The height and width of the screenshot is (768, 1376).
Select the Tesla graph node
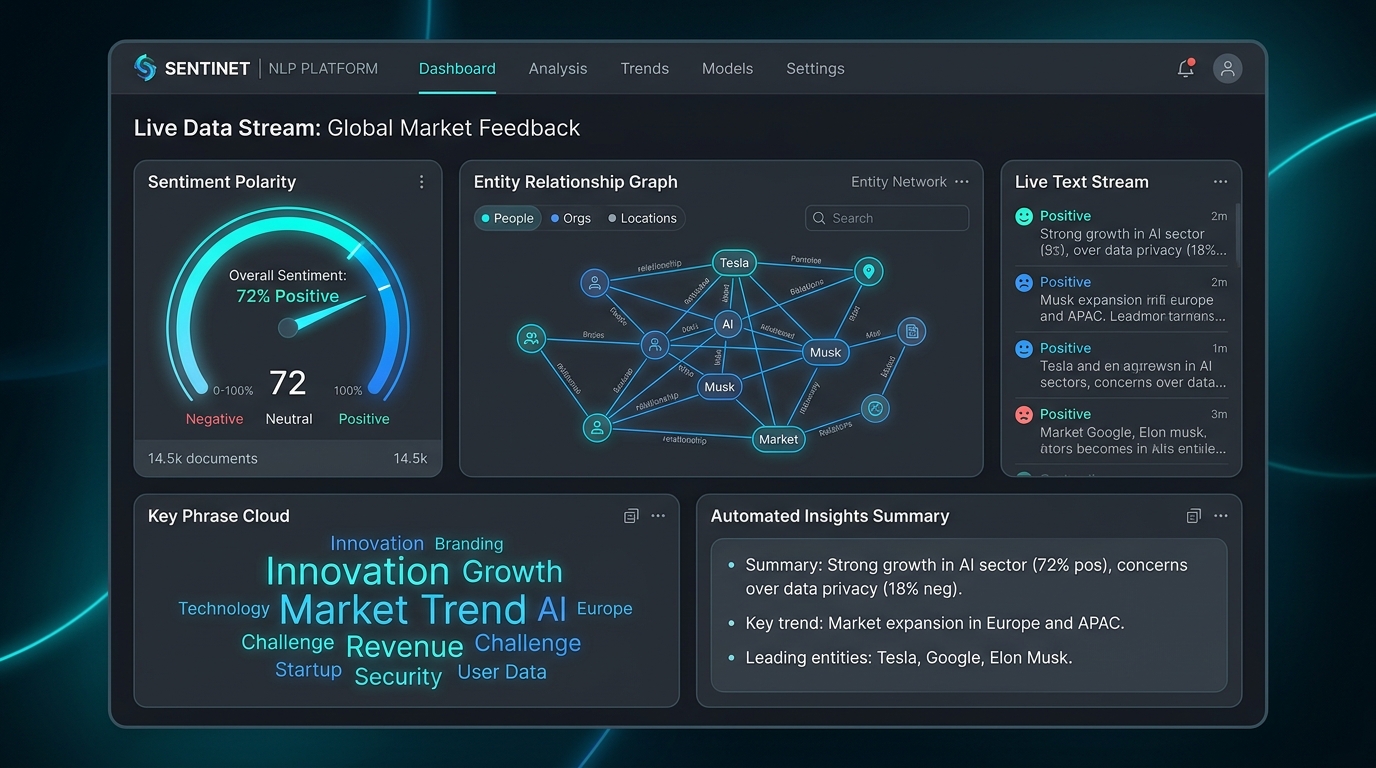click(734, 263)
